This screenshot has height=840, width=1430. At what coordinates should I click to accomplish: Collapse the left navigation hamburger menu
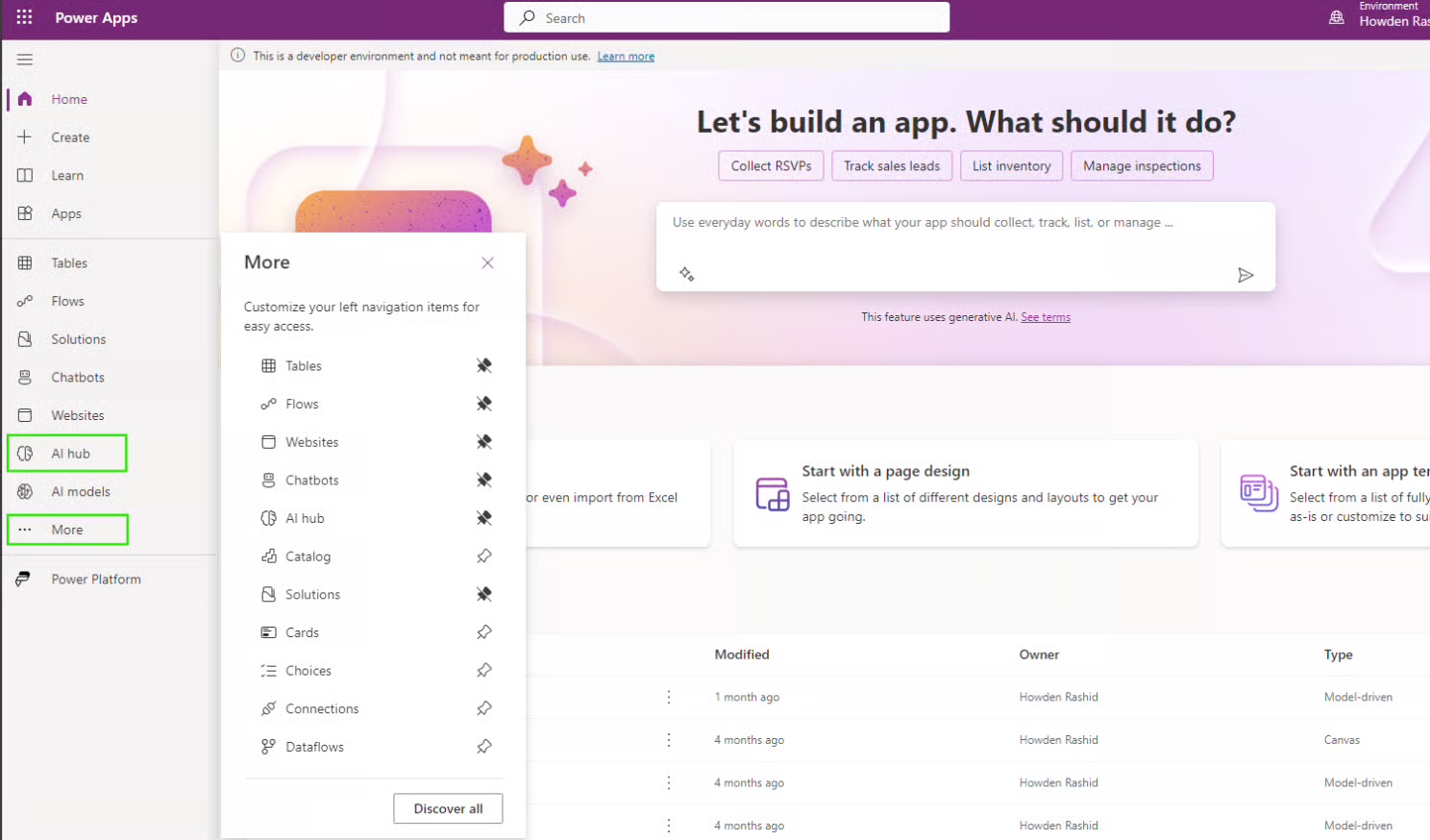[x=25, y=60]
